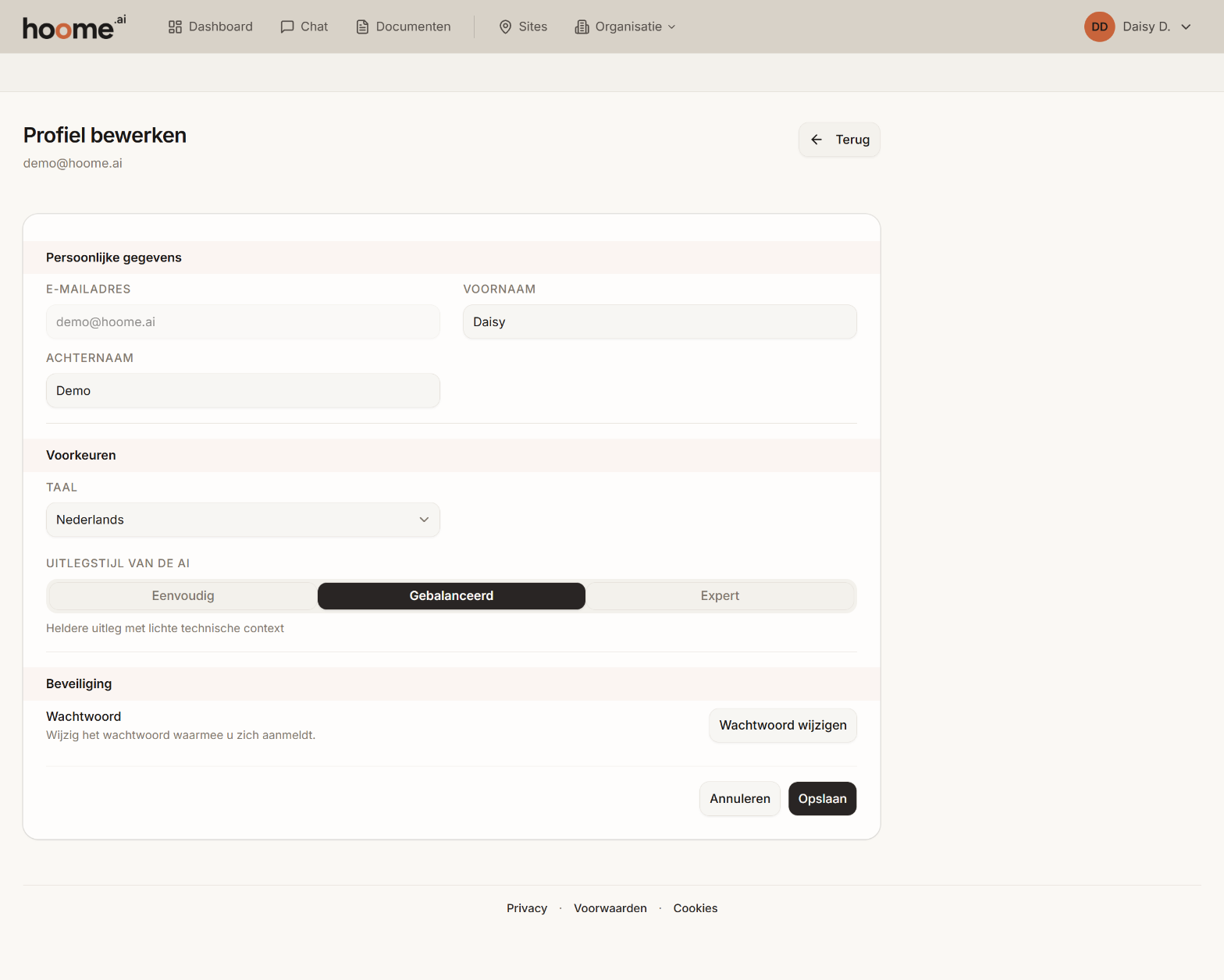The image size is (1224, 980).
Task: Cancel editing with Annuleren
Action: [740, 799]
